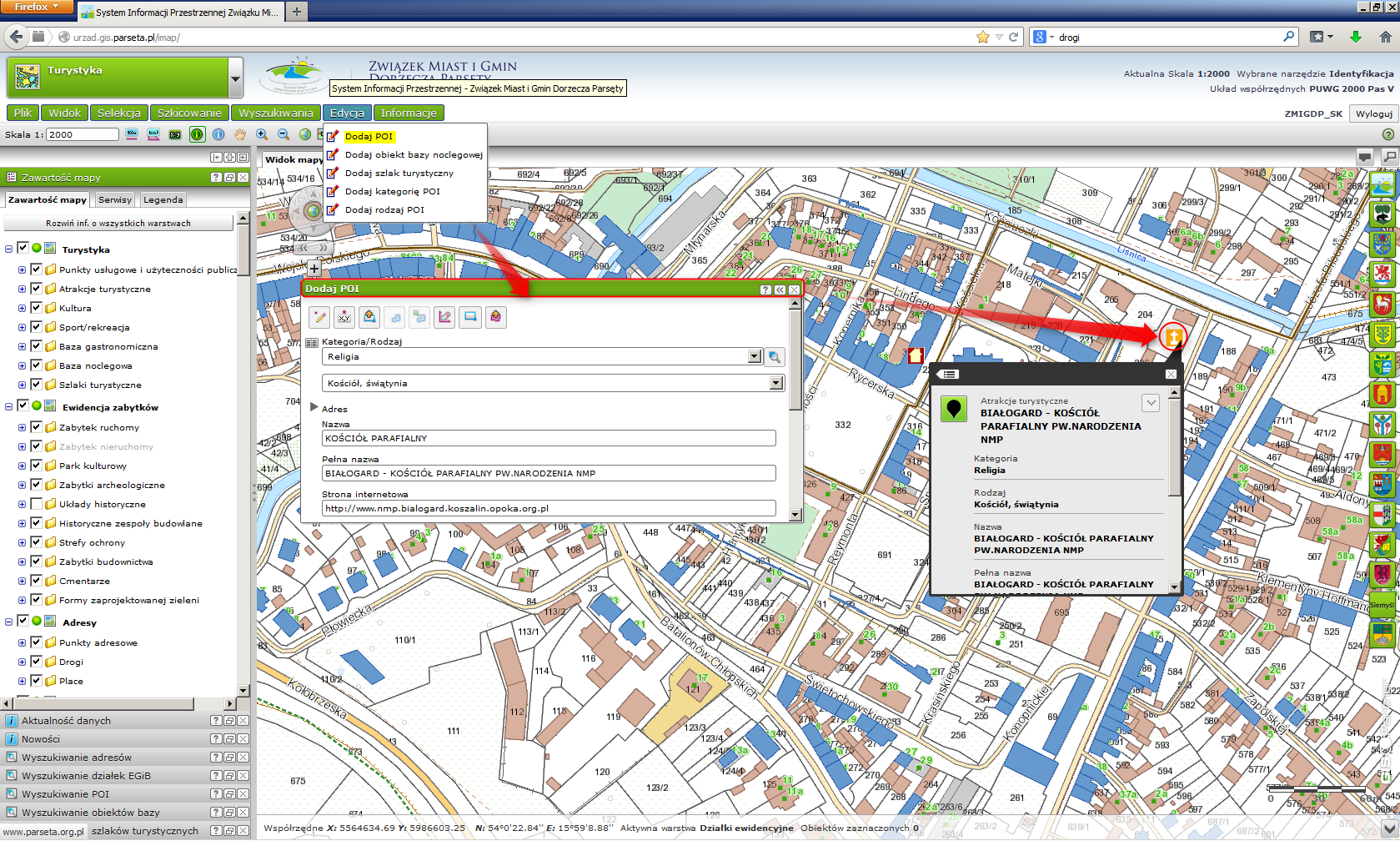The image size is (1400, 841).
Task: Click the Nazwa field with KOŚCIÓŁ PARAFIALNY
Action: (549, 438)
